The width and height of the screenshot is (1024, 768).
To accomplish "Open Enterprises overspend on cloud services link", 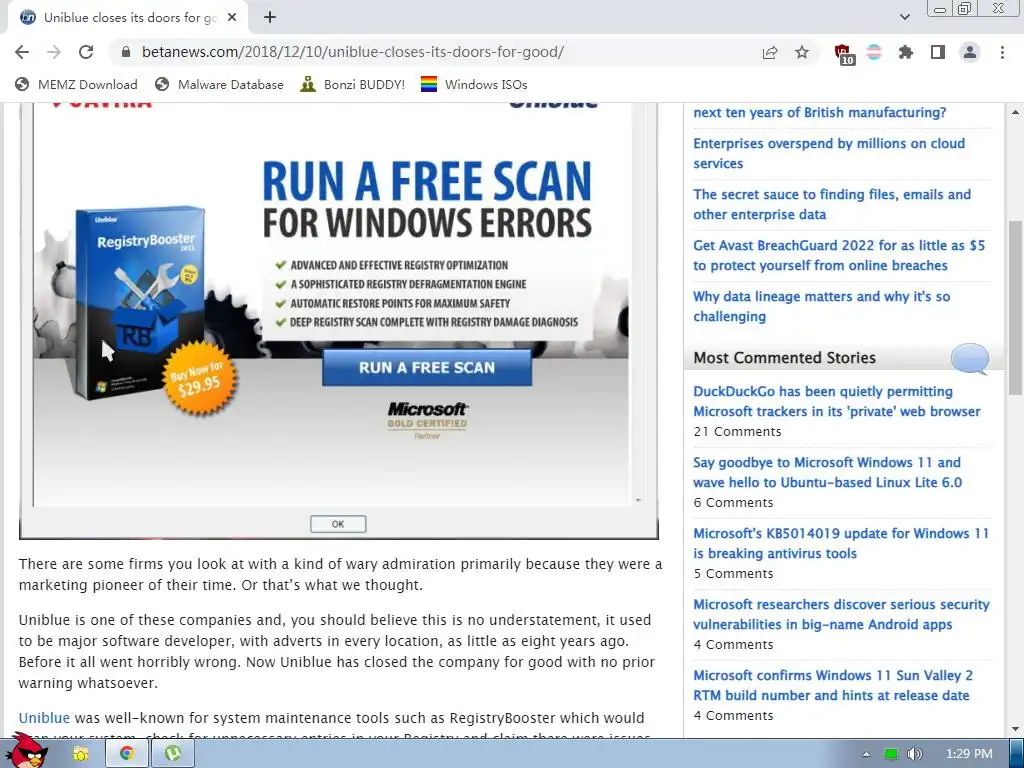I will pos(829,153).
